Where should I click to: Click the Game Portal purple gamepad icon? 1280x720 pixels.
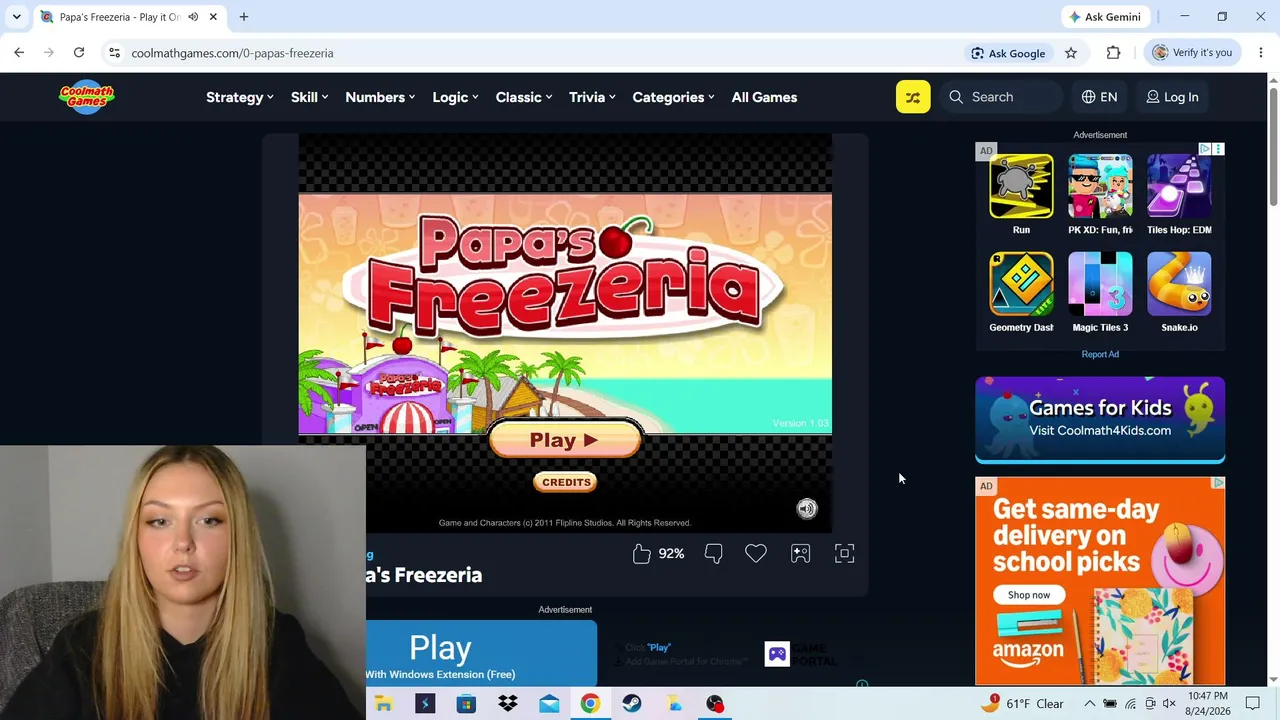[x=777, y=654]
